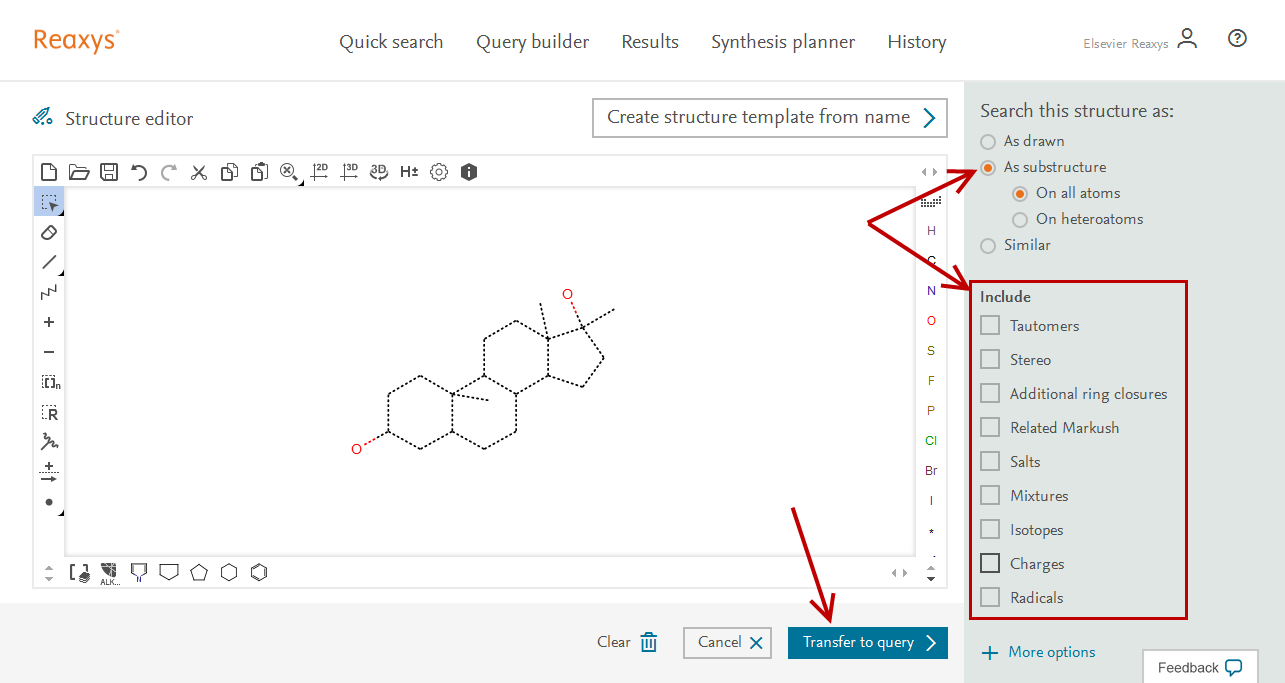Tick the Salts checkbox
Viewport: 1285px width, 683px height.
(990, 462)
